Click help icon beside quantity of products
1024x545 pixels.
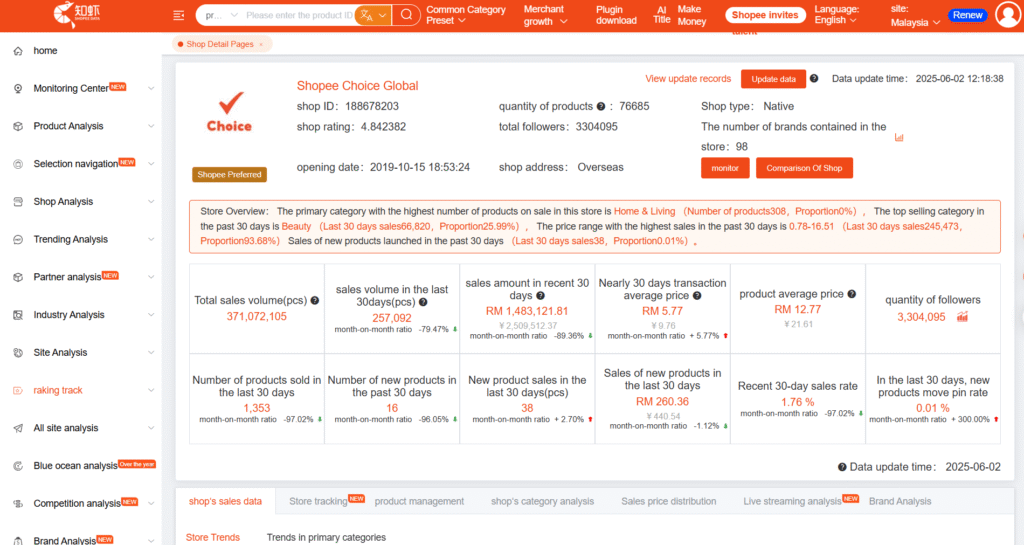pos(601,106)
